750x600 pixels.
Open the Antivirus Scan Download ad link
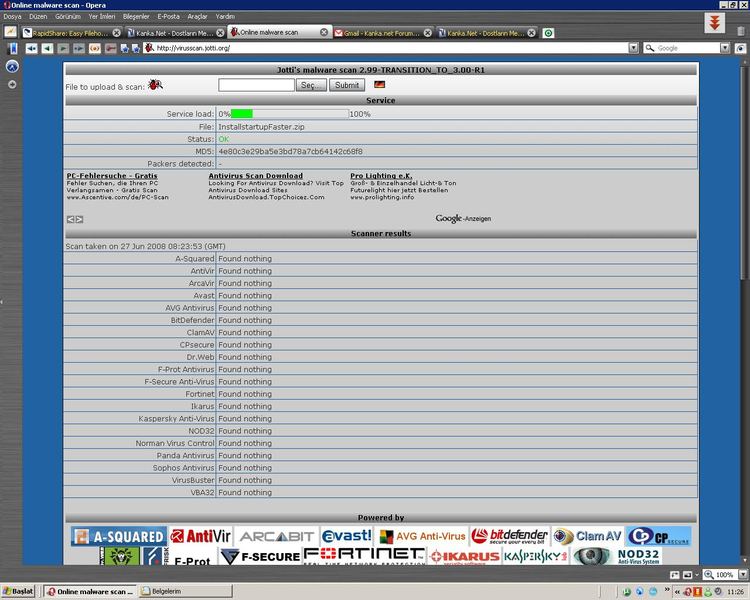[256, 176]
